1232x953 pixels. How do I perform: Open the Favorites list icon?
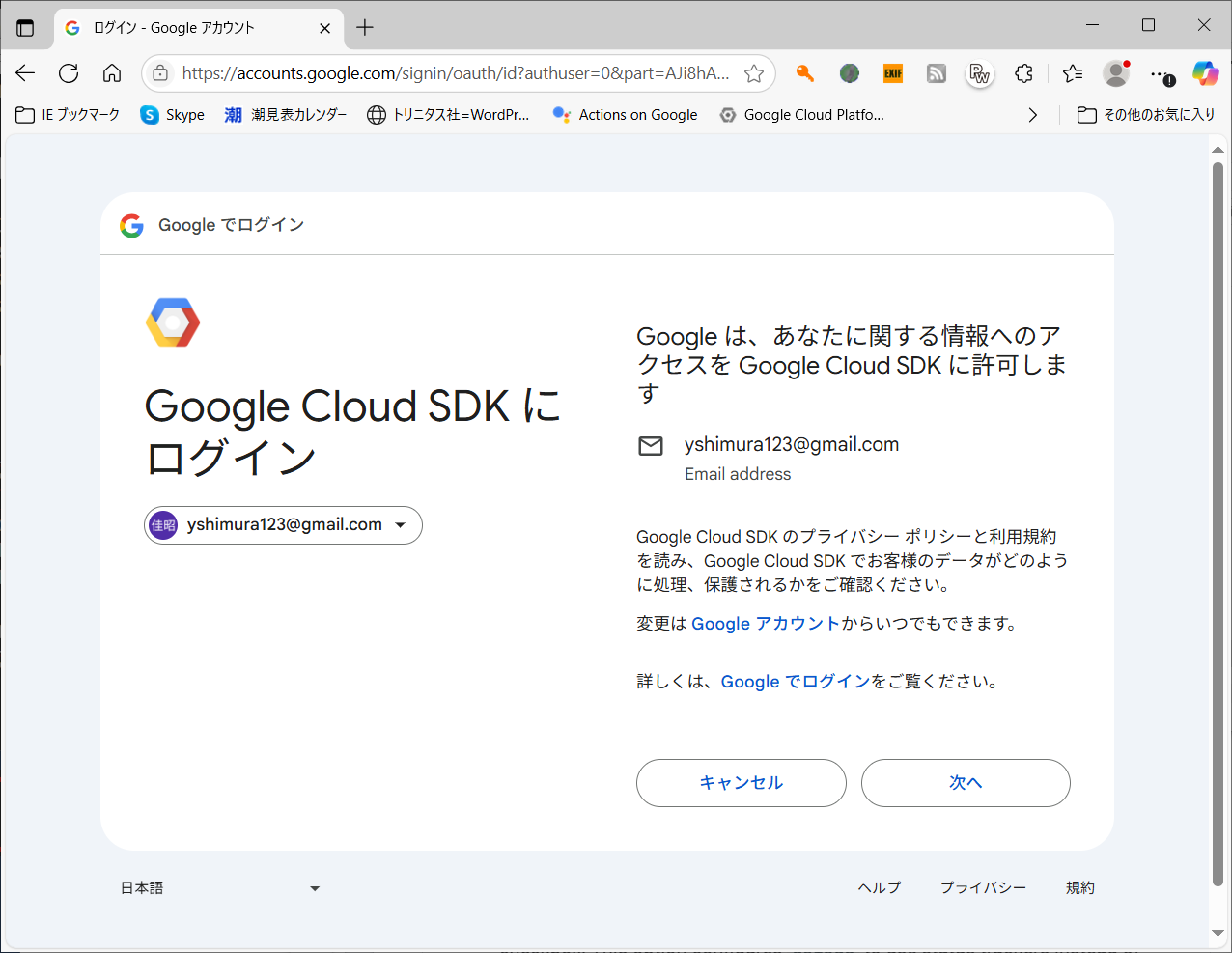(x=1073, y=73)
